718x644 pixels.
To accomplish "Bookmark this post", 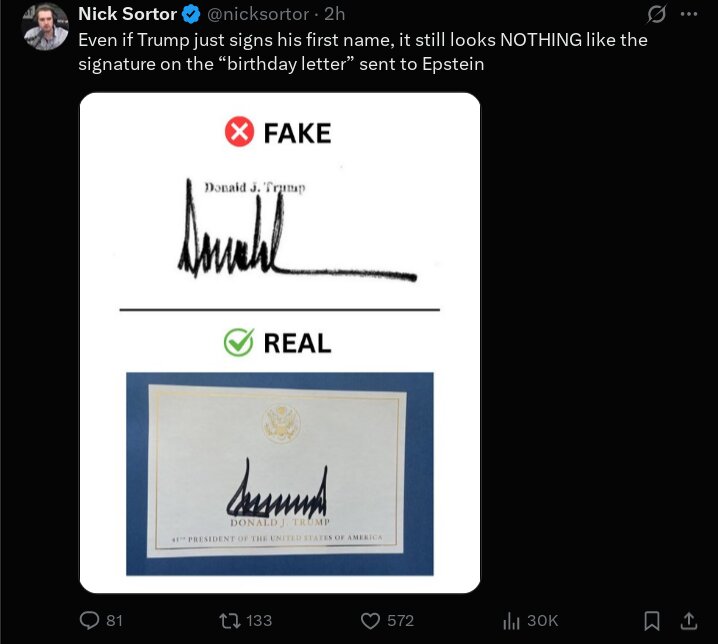I will pyautogui.click(x=651, y=620).
